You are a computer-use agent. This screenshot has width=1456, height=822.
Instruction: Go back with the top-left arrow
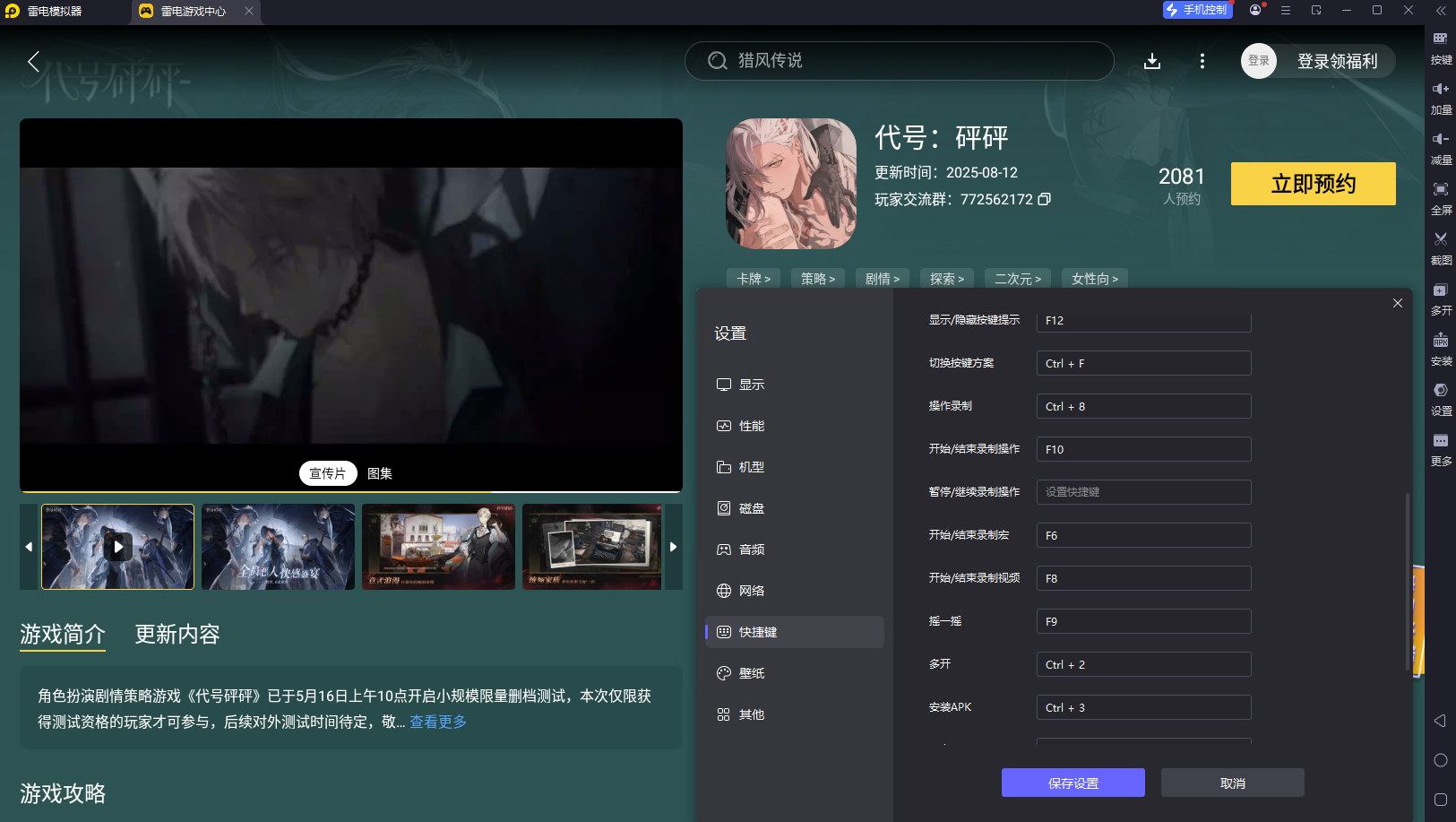pyautogui.click(x=33, y=61)
